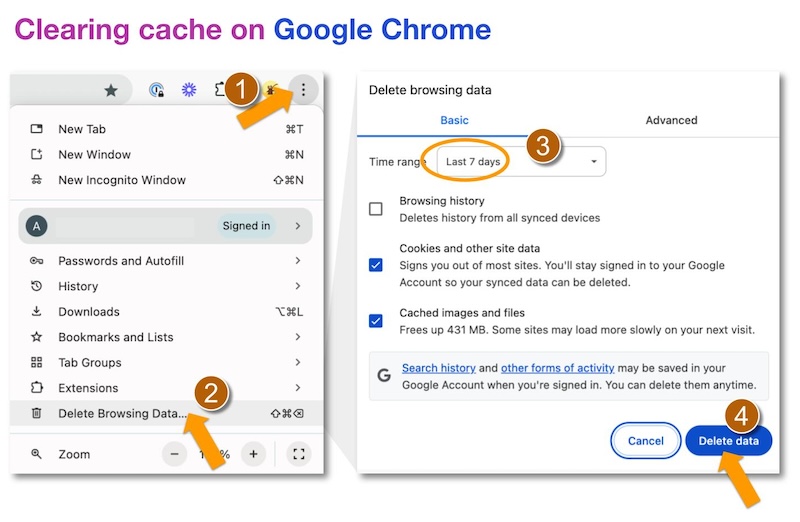The width and height of the screenshot is (800, 522).
Task: Expand the Signed in profile chevron
Action: tap(298, 226)
